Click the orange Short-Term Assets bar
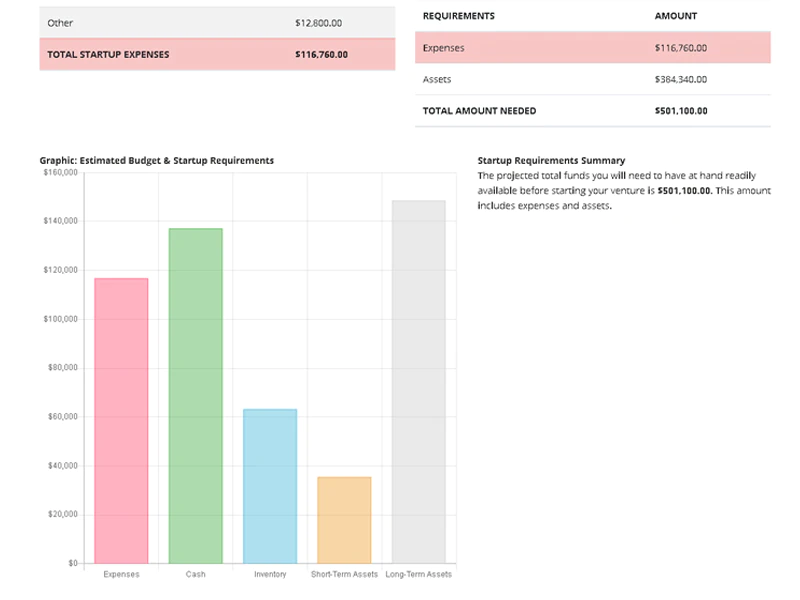 click(x=344, y=520)
